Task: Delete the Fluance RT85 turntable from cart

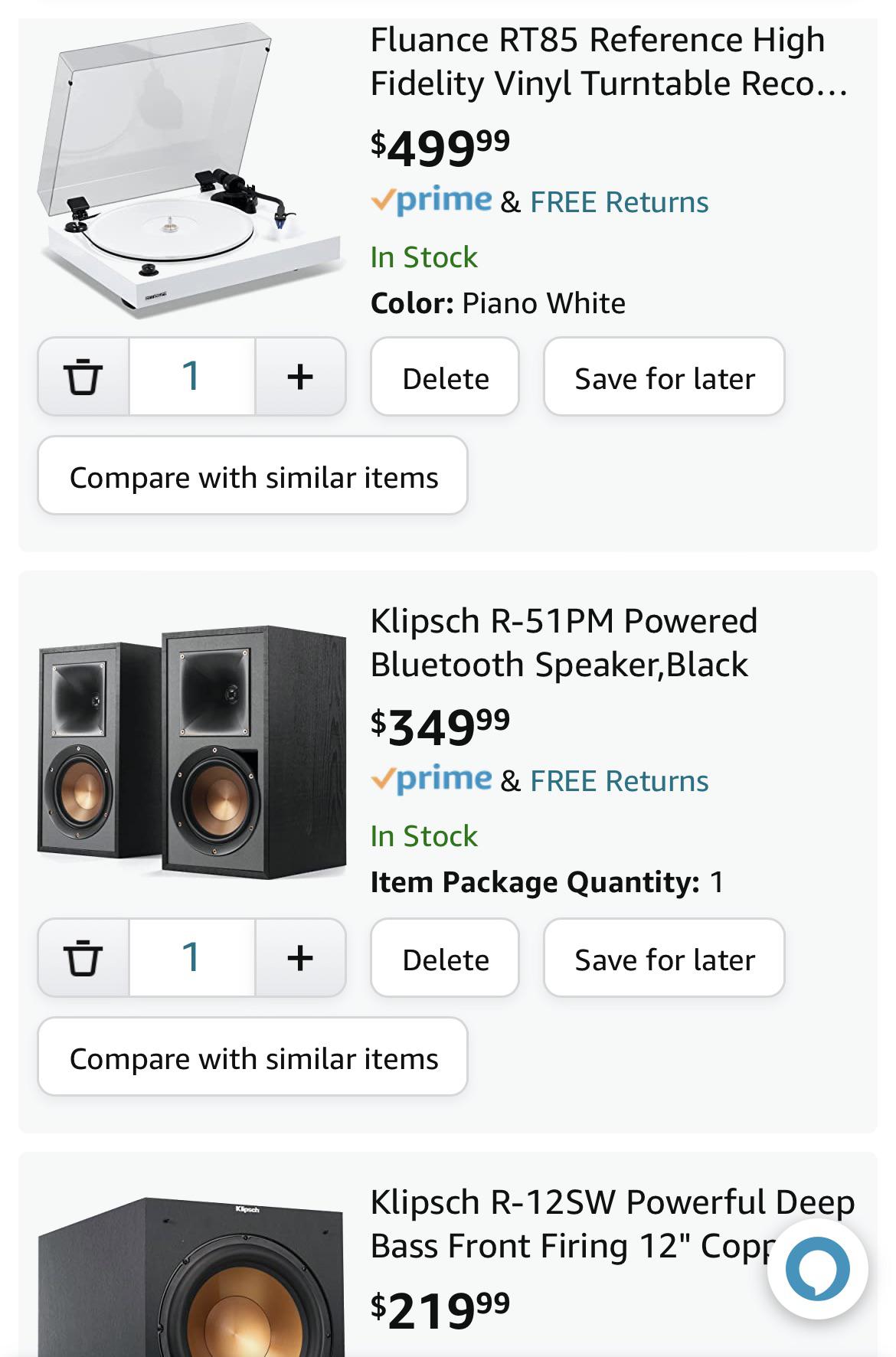Action: click(x=445, y=378)
